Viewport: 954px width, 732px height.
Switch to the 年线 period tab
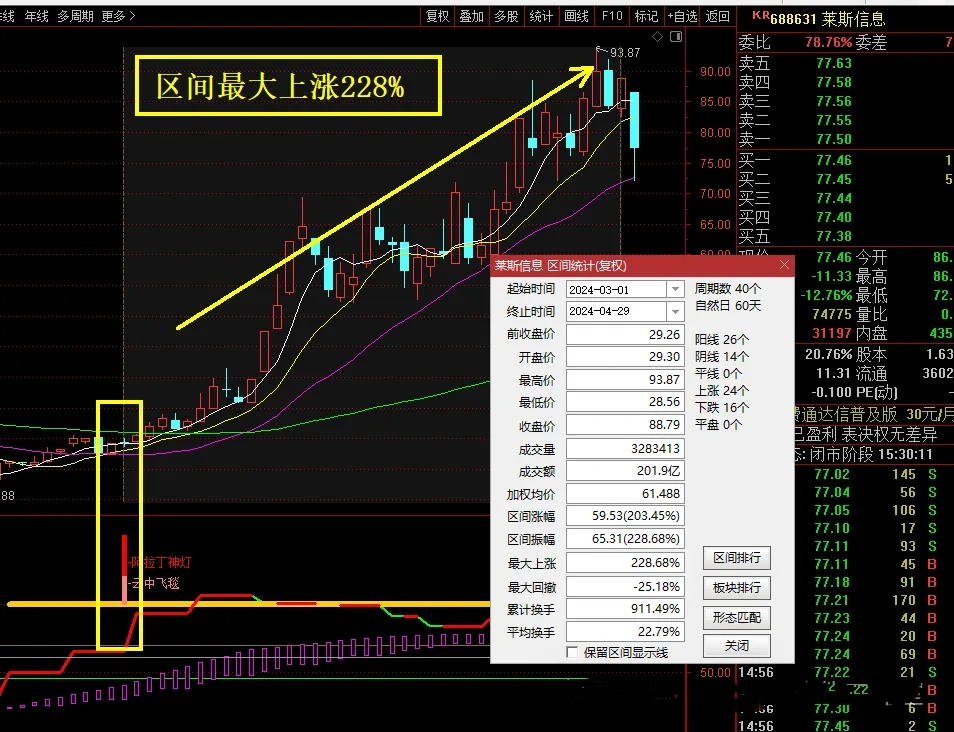click(x=36, y=16)
